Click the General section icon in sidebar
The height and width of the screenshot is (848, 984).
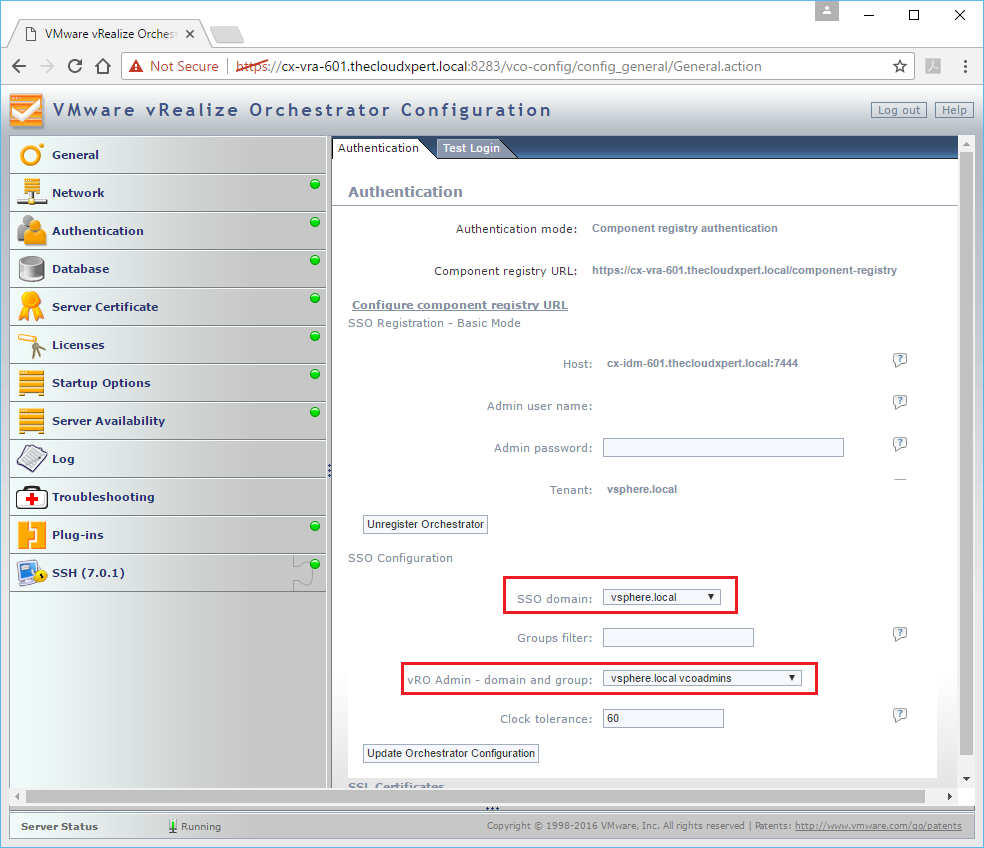[32, 155]
